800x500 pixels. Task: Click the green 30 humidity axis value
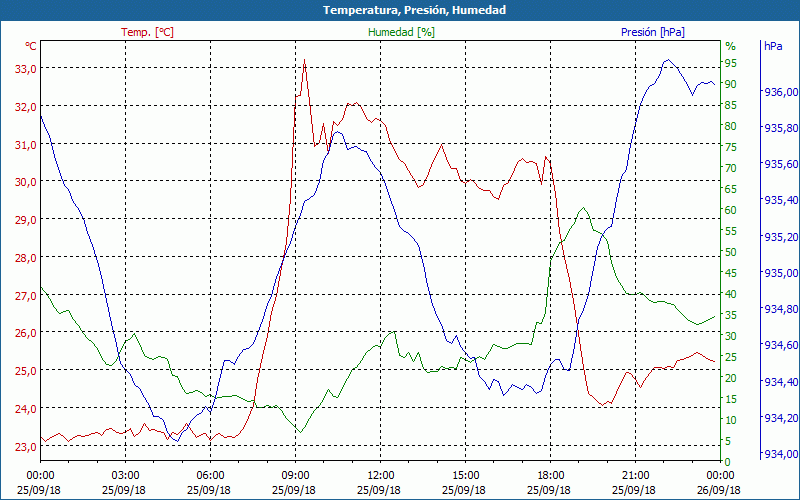tap(731, 336)
